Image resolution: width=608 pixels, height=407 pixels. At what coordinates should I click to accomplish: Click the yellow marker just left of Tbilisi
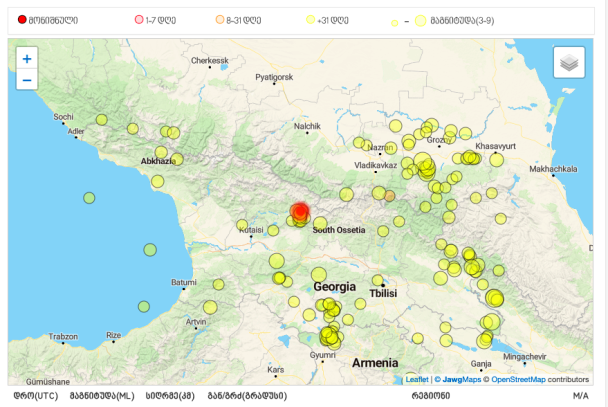[378, 280]
